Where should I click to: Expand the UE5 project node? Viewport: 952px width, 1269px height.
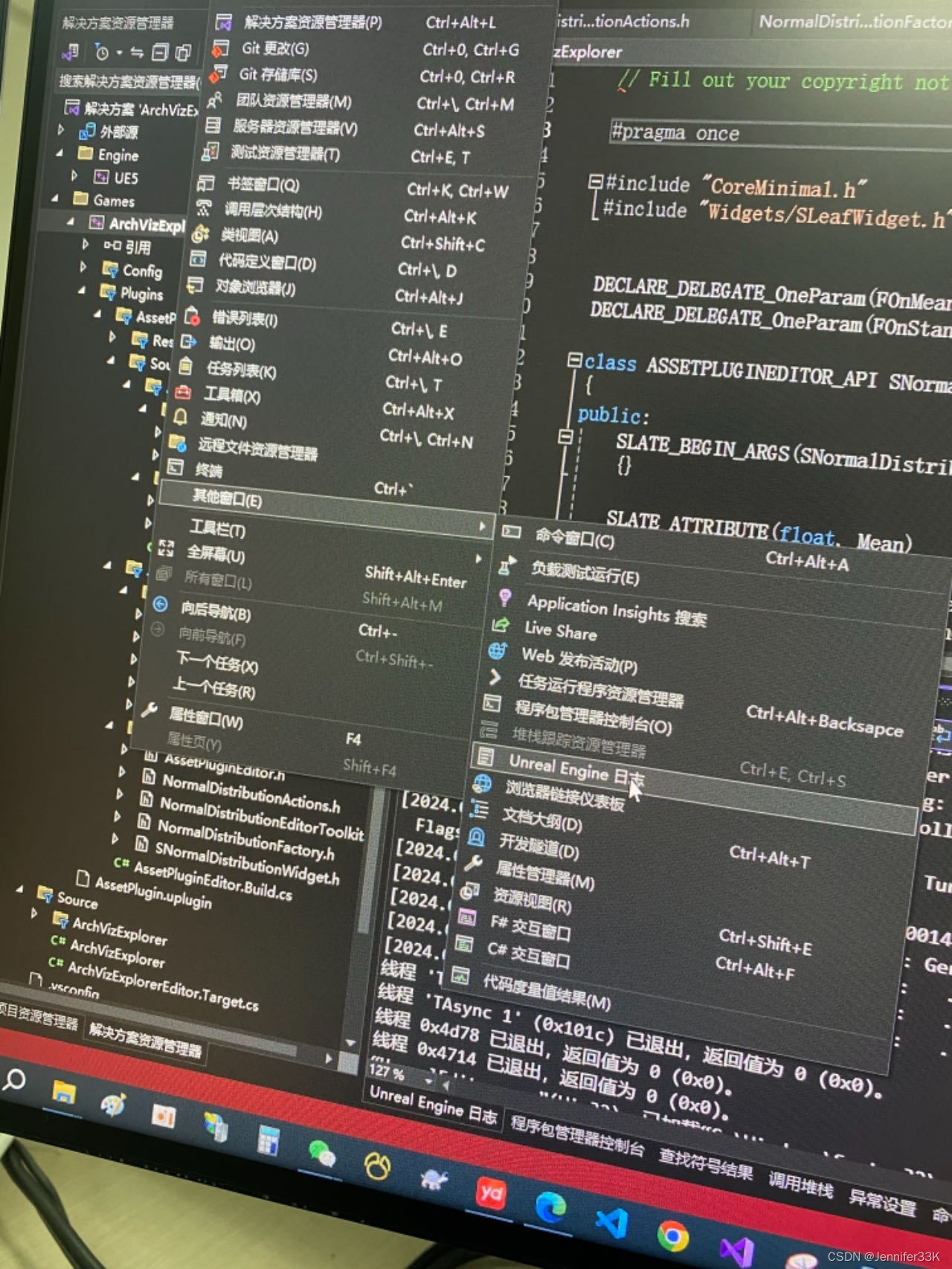coord(74,176)
